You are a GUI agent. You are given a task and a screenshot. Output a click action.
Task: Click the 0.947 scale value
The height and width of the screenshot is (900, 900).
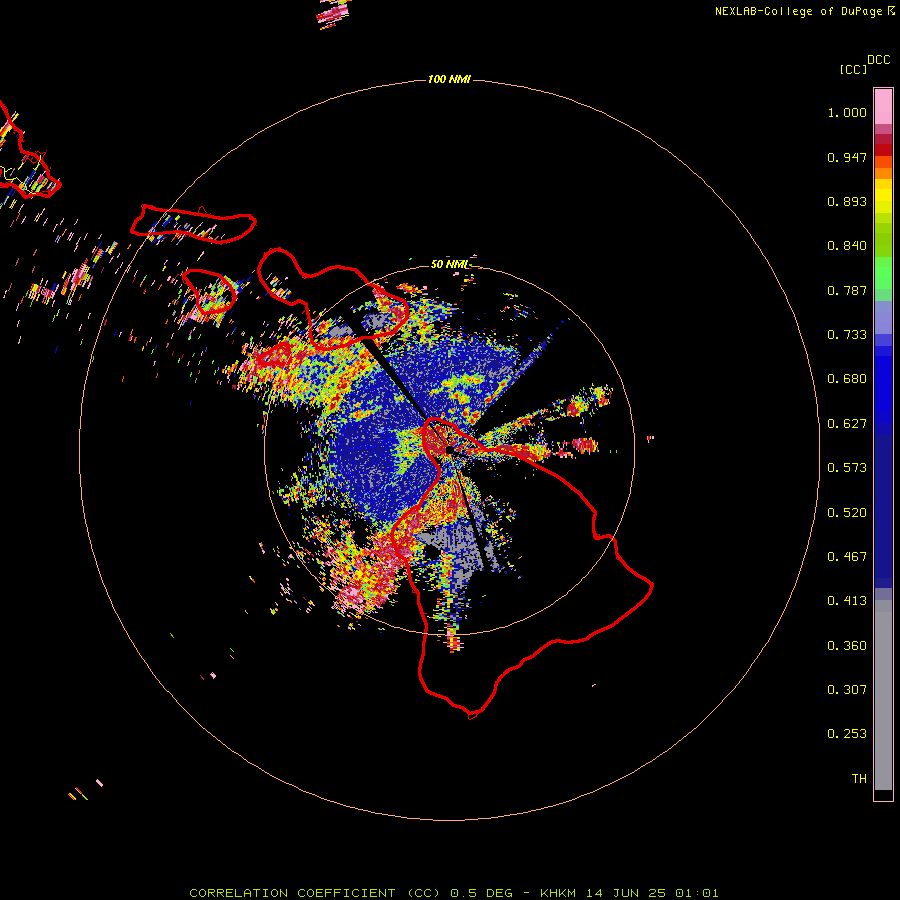847,157
